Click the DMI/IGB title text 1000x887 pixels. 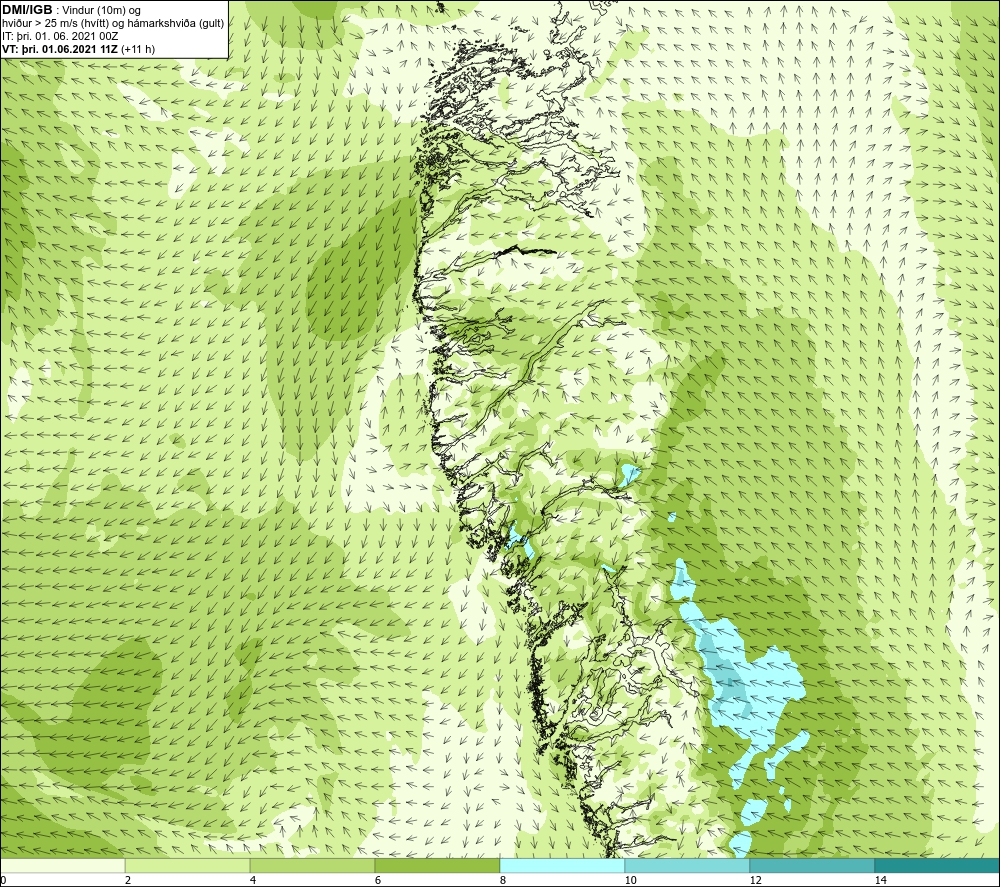click(x=27, y=10)
